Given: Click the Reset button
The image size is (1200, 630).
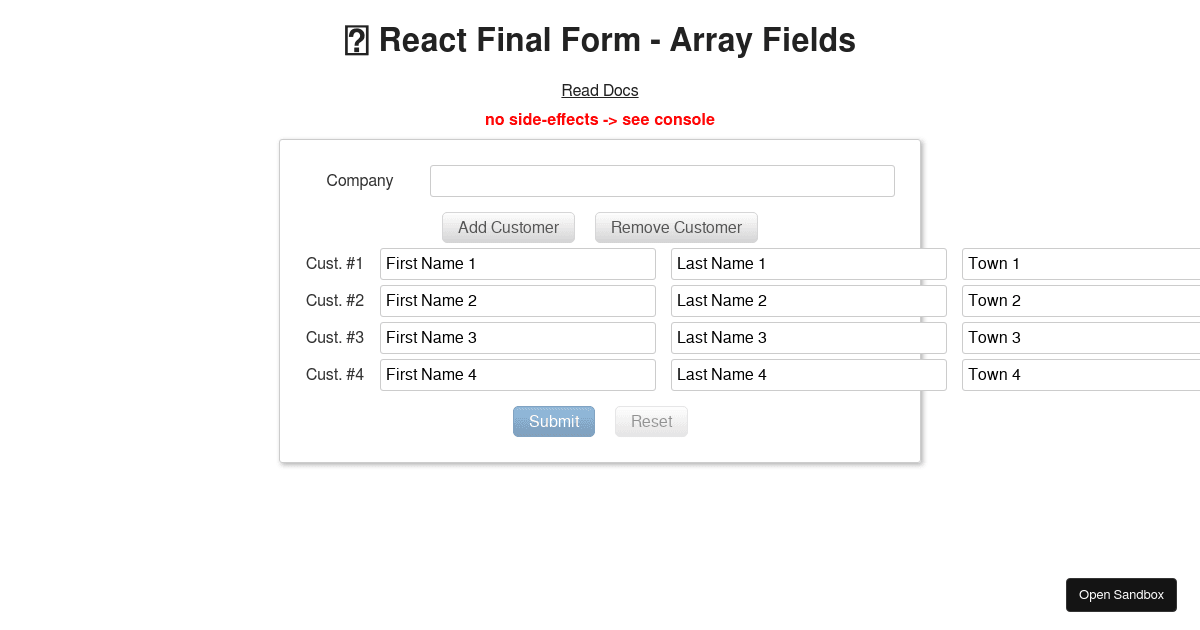Looking at the screenshot, I should pyautogui.click(x=651, y=422).
